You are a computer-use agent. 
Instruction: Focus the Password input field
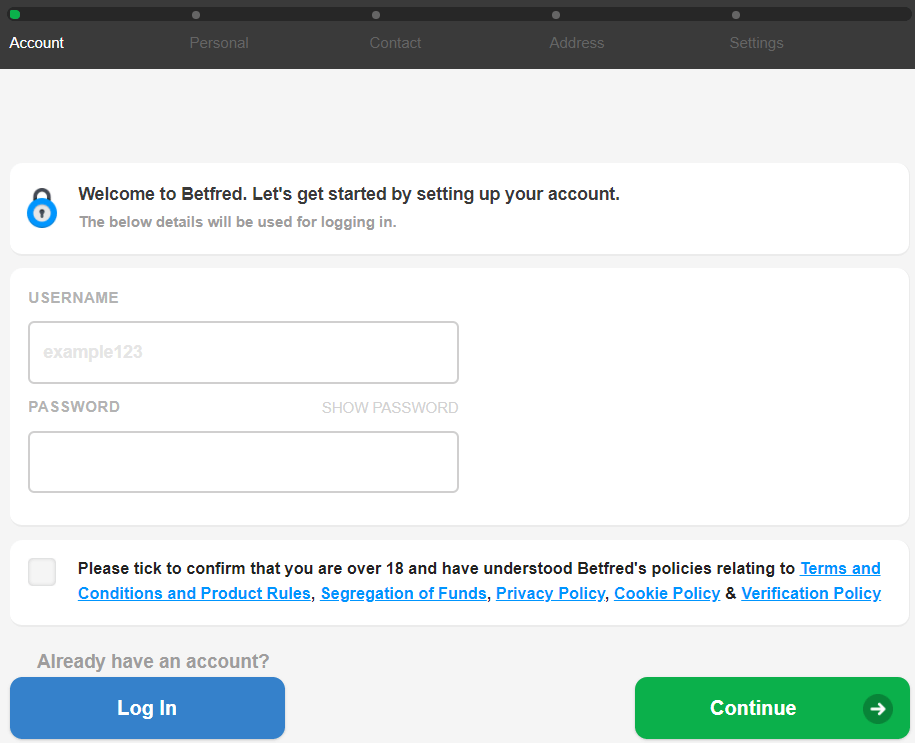click(243, 462)
